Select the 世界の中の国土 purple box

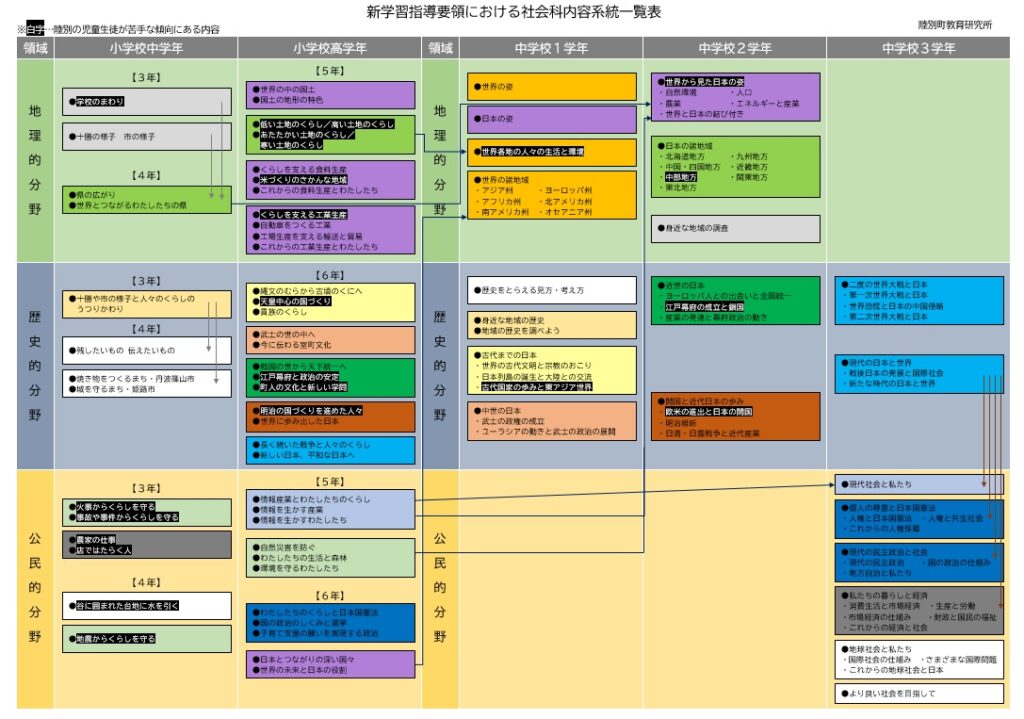tap(330, 95)
